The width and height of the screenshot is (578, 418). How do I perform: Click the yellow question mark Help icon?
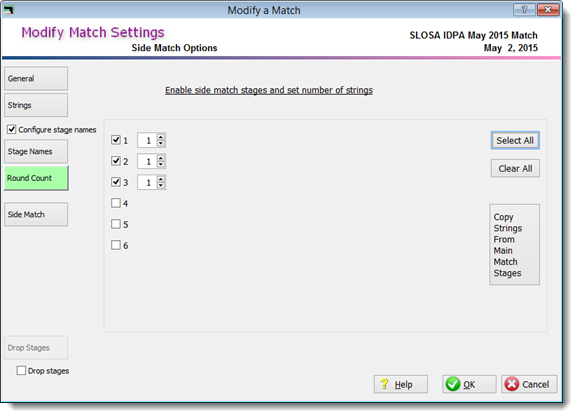(x=384, y=384)
